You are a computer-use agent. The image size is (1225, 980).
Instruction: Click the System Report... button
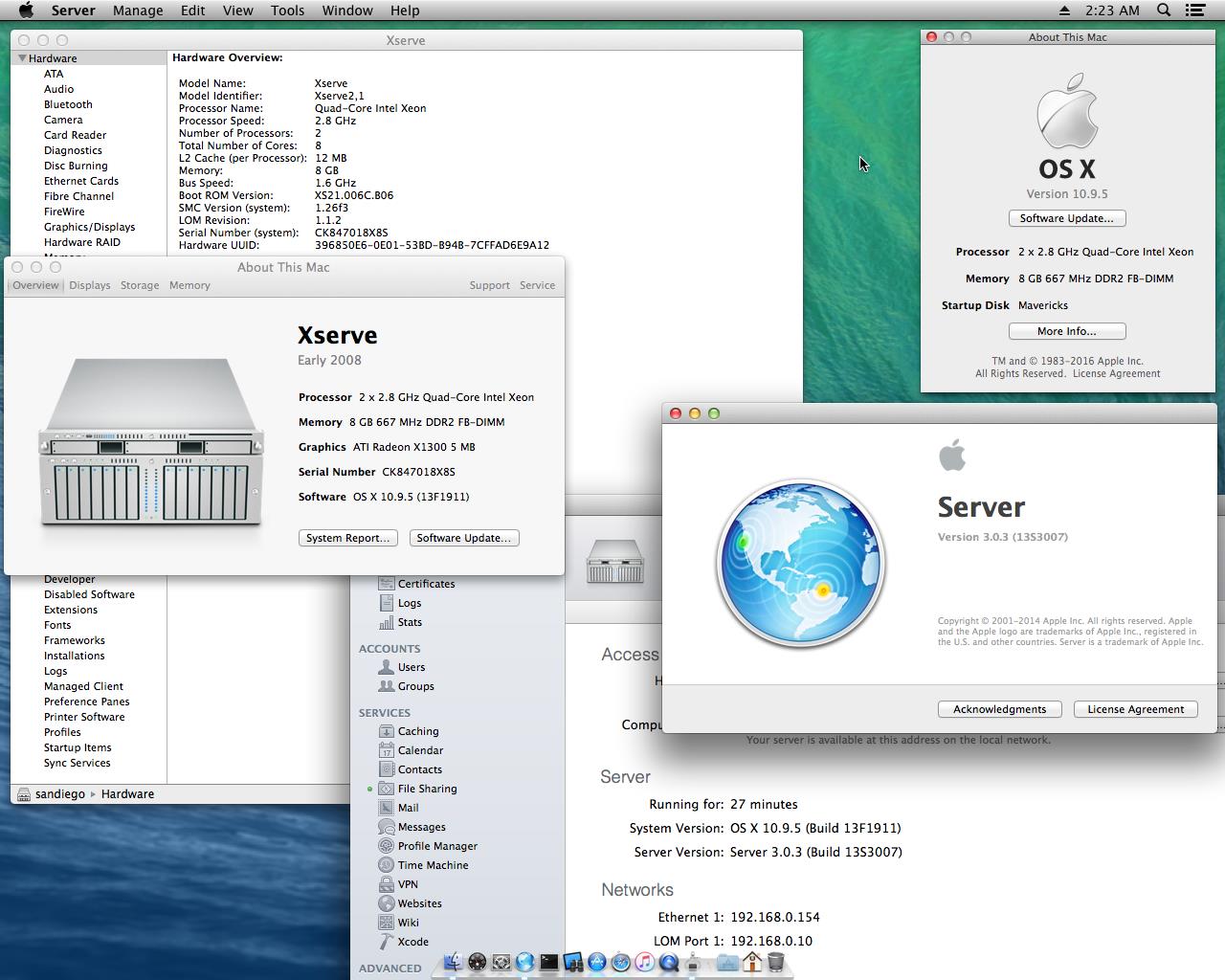347,538
